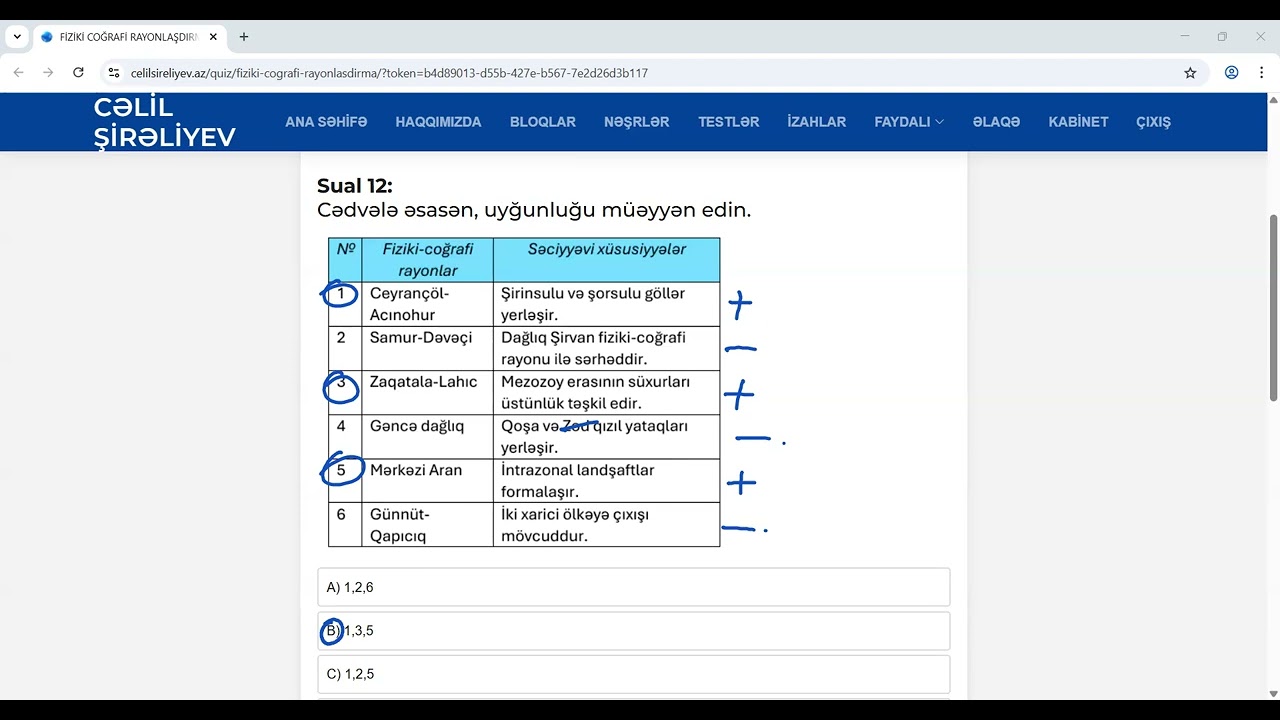The width and height of the screenshot is (1280, 720).
Task: Click 'Zaqatala-Lahıc' table cell
Action: tap(427, 392)
